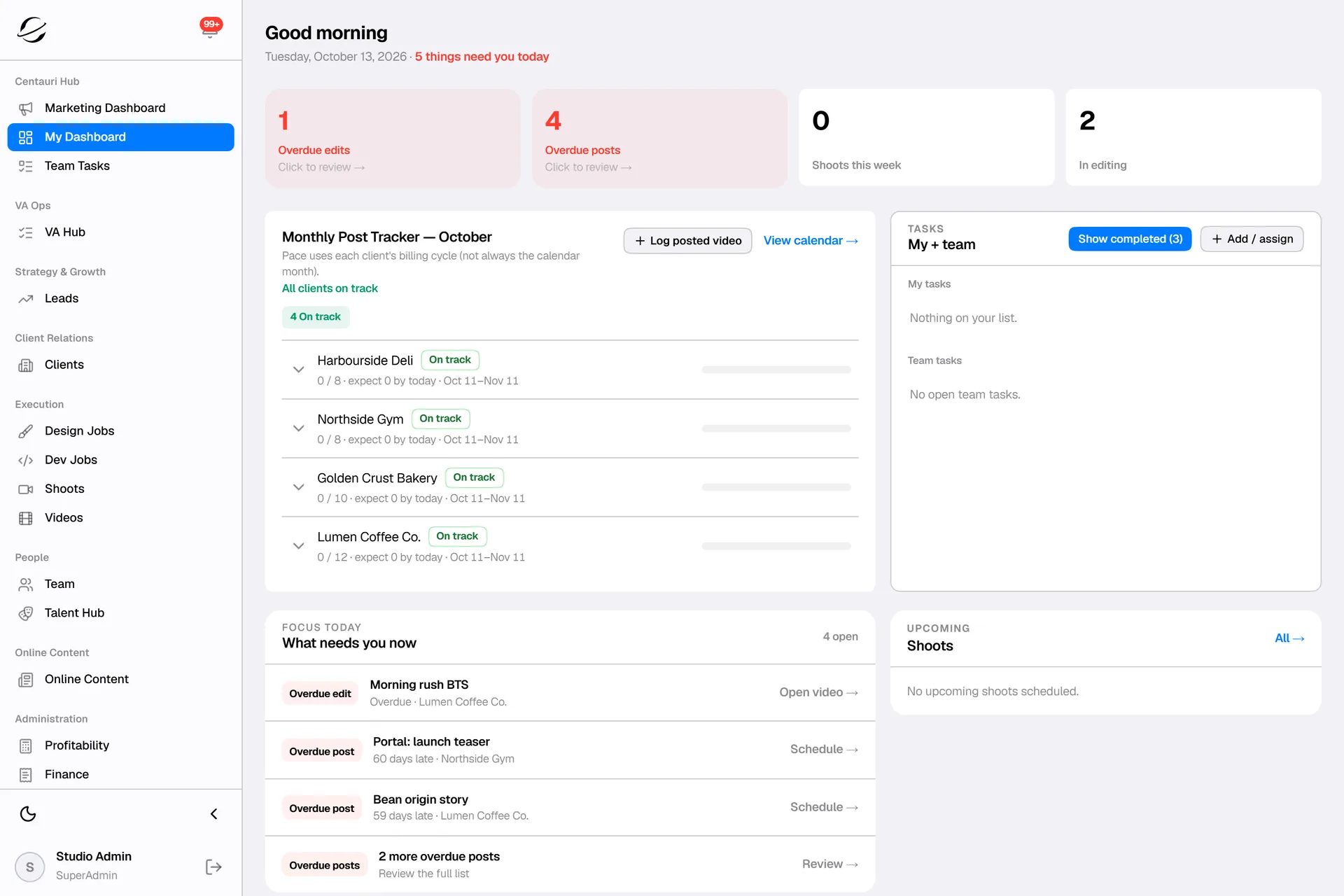Screen dimensions: 1344x896
Task: Select Team Tasks in the sidebar
Action: (120, 166)
